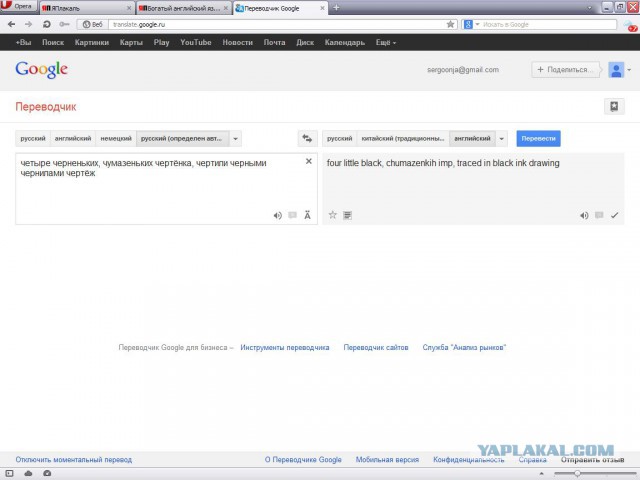Open the translation comment bubble icon

(x=599, y=215)
